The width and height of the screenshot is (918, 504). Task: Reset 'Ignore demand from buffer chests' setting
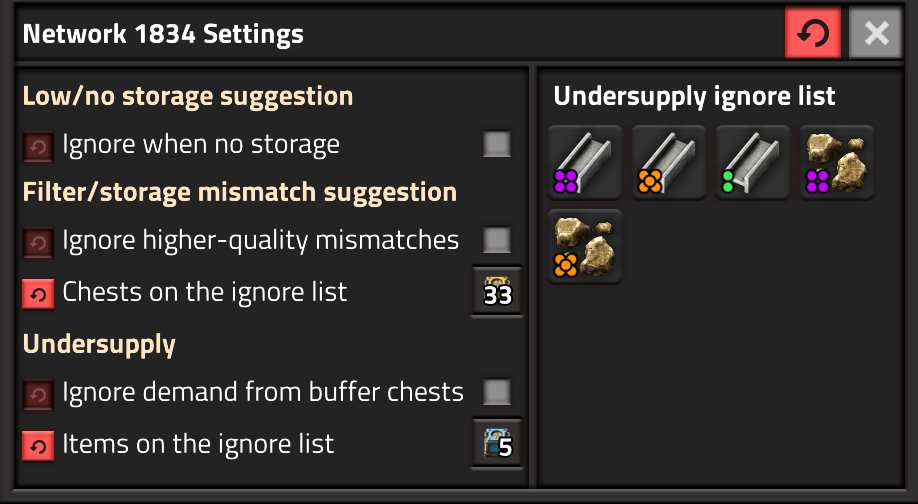point(39,393)
